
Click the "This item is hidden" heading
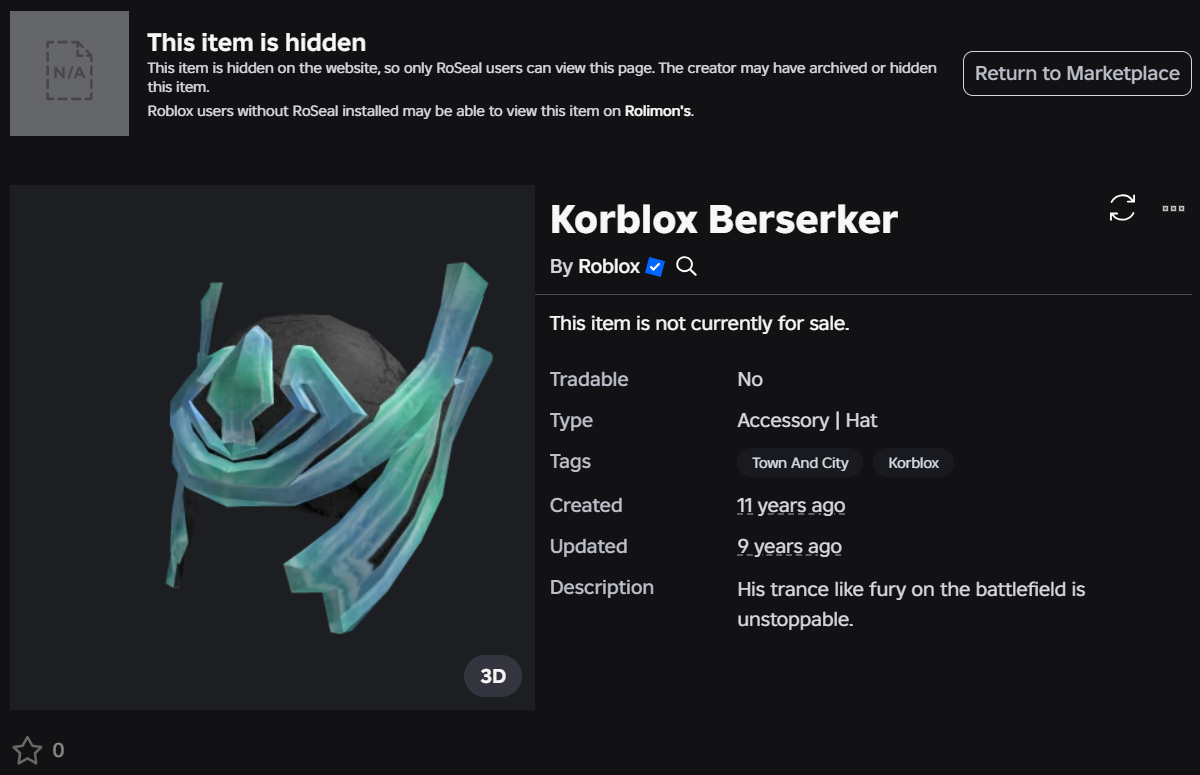[256, 43]
